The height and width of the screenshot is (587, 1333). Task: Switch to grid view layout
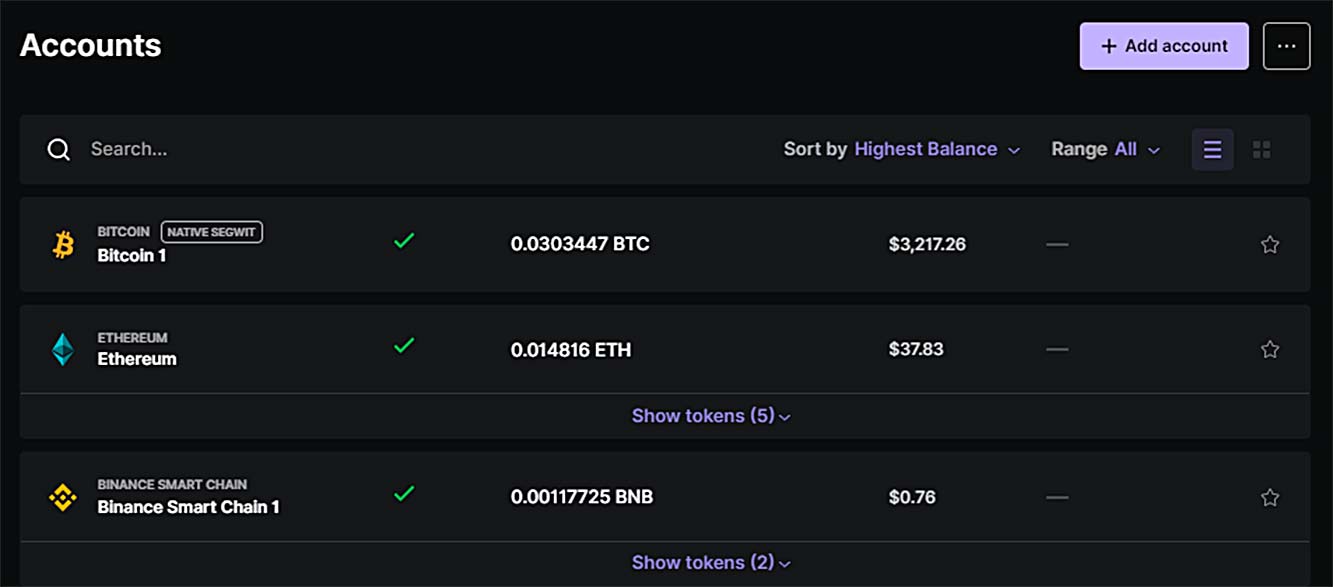coord(1261,149)
